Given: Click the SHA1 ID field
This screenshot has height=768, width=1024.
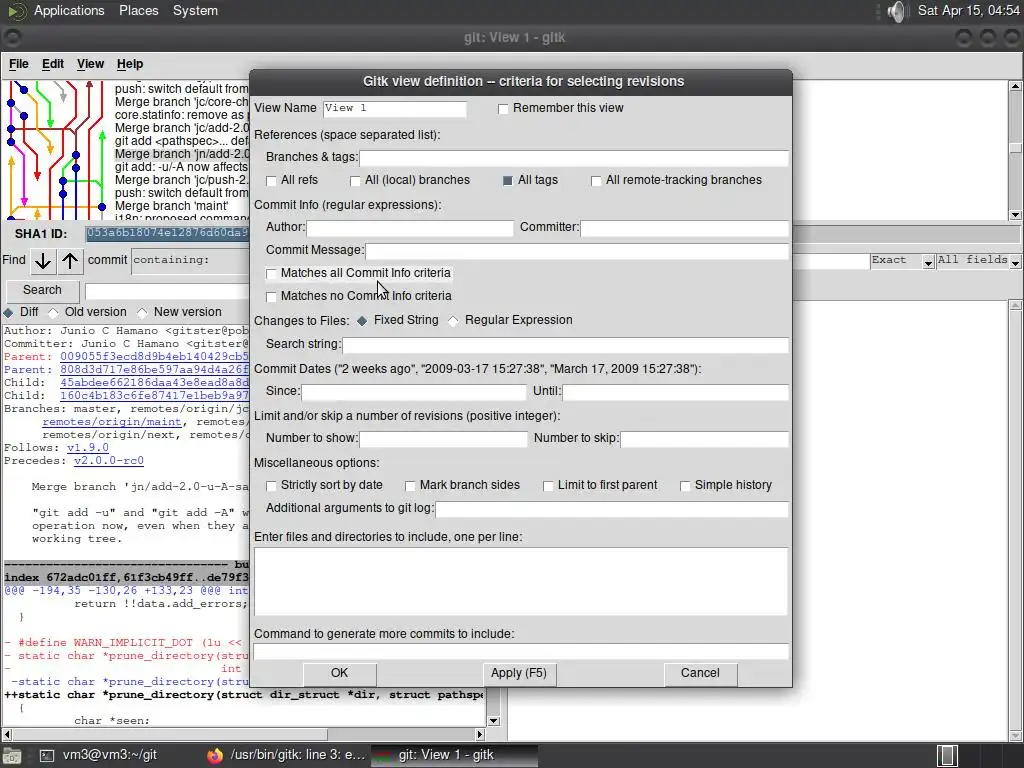Looking at the screenshot, I should pyautogui.click(x=167, y=233).
